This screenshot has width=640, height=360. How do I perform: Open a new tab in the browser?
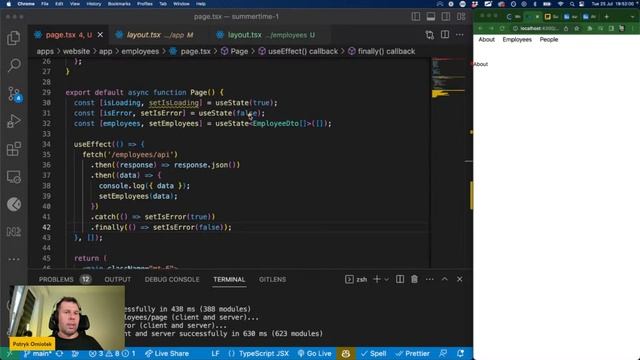tap(607, 17)
